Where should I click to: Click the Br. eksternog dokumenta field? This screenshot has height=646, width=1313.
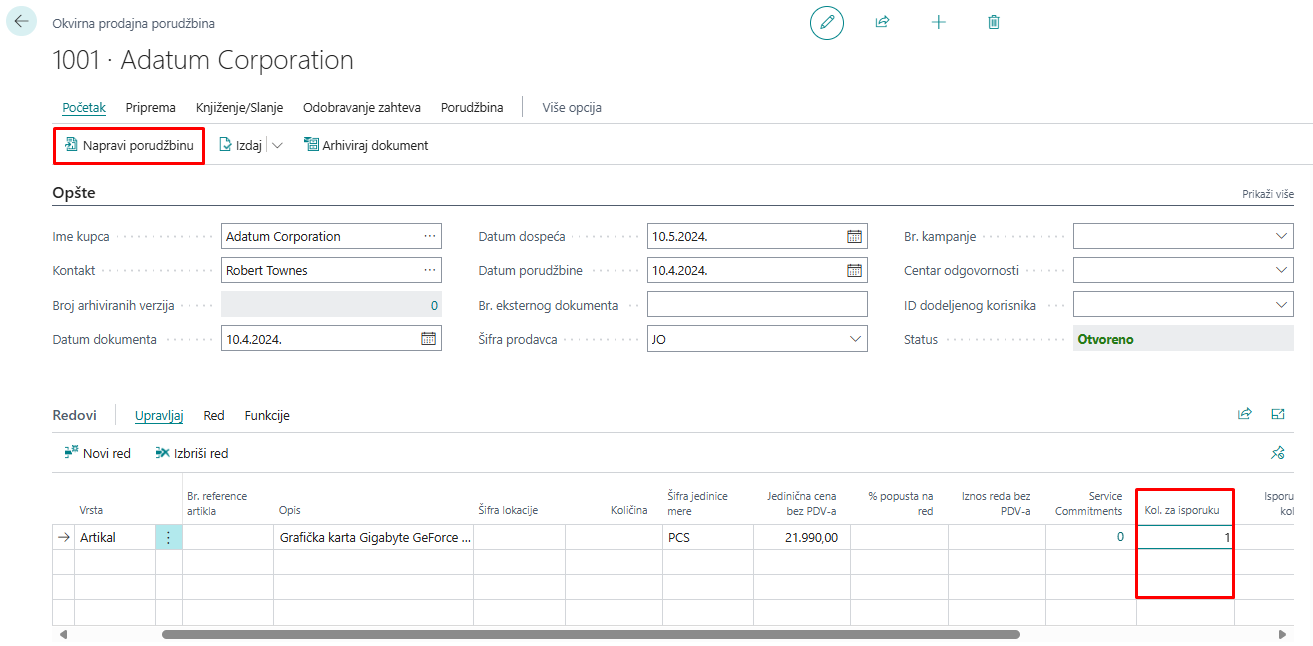point(756,305)
